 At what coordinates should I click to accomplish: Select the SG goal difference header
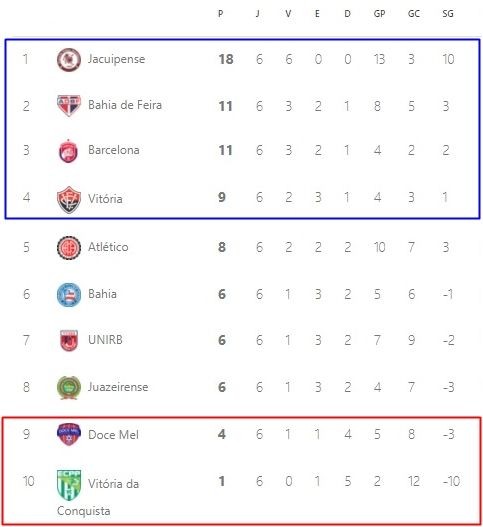(x=448, y=14)
